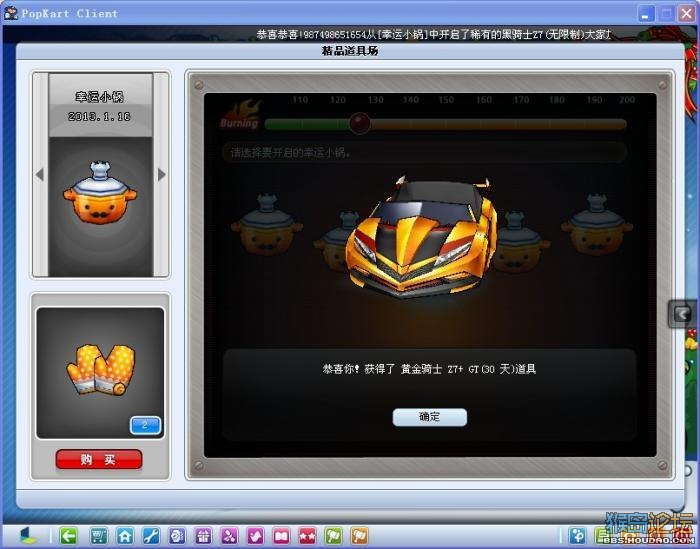700x549 pixels.
Task: Click the magenta bird icon in bottom bar
Action: pyautogui.click(x=255, y=536)
